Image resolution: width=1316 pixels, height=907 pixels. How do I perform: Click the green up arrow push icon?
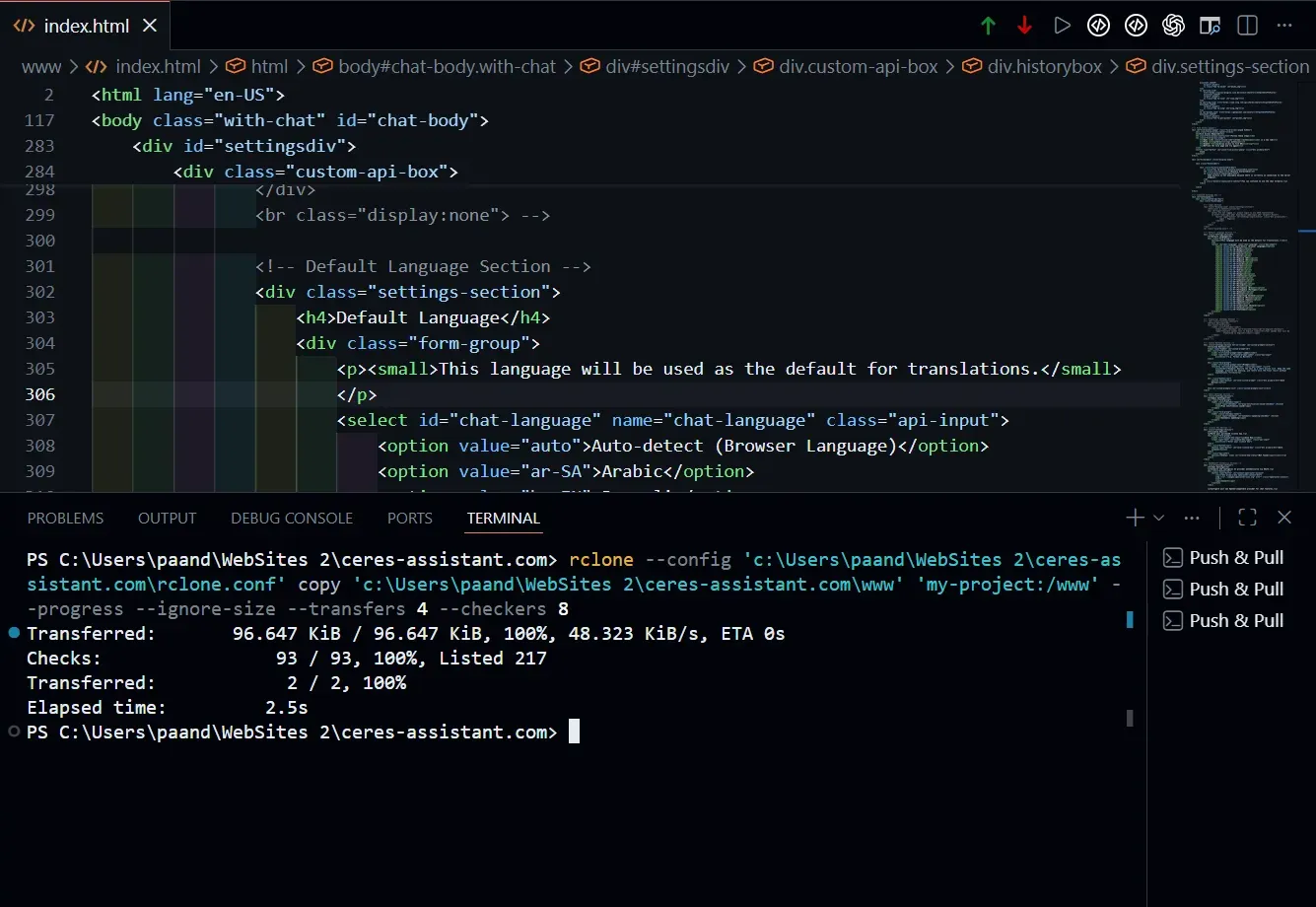point(988,26)
